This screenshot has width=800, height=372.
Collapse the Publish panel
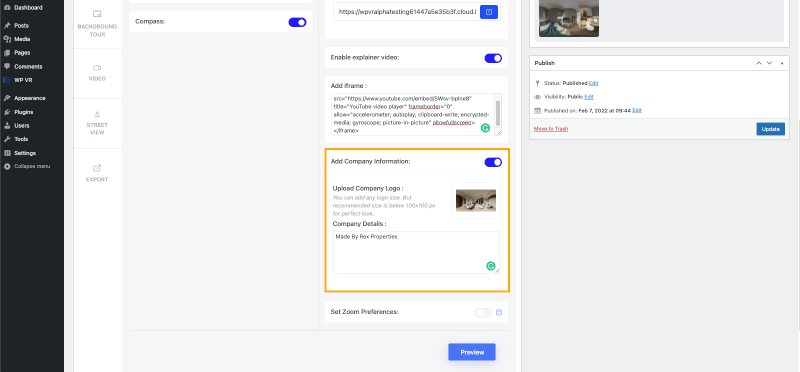click(x=782, y=63)
